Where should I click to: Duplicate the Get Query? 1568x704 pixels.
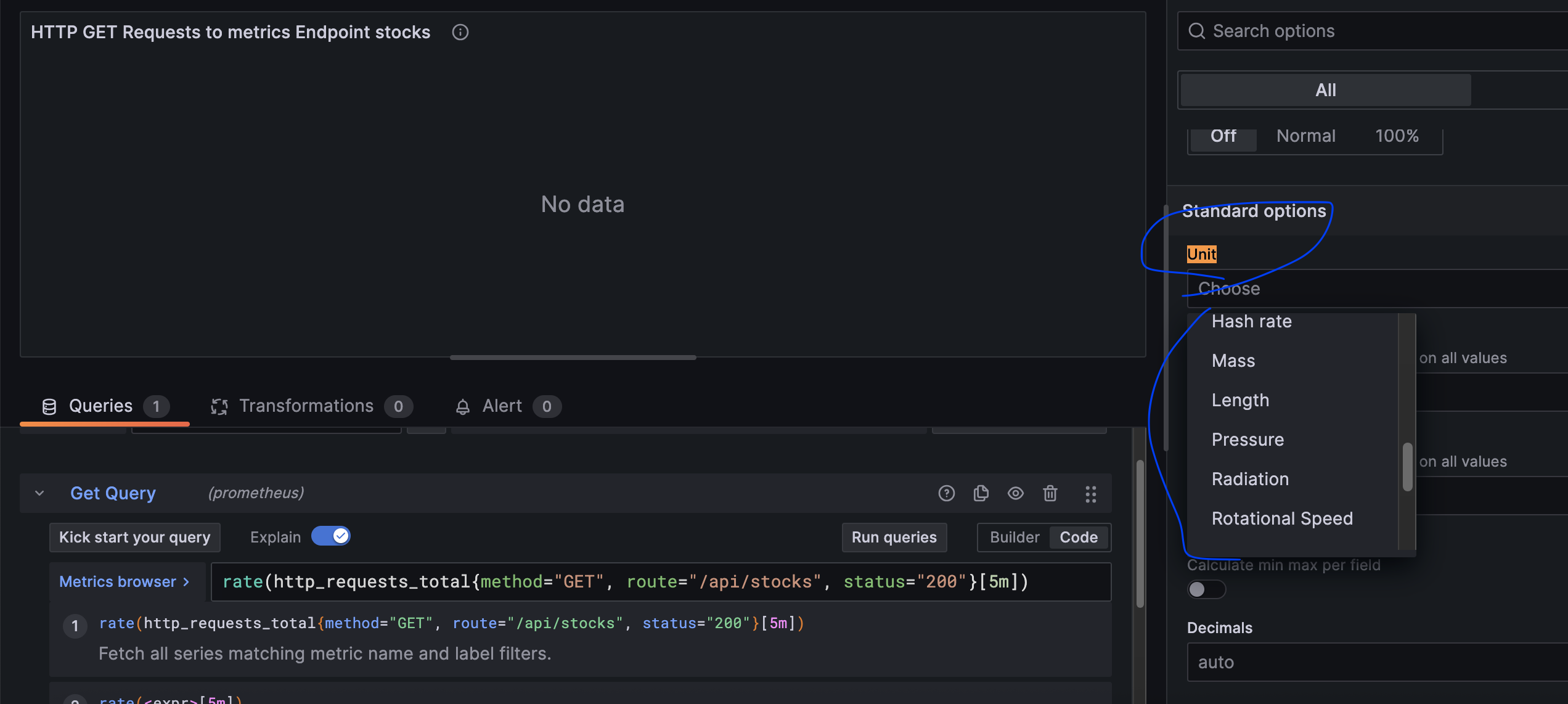[981, 493]
